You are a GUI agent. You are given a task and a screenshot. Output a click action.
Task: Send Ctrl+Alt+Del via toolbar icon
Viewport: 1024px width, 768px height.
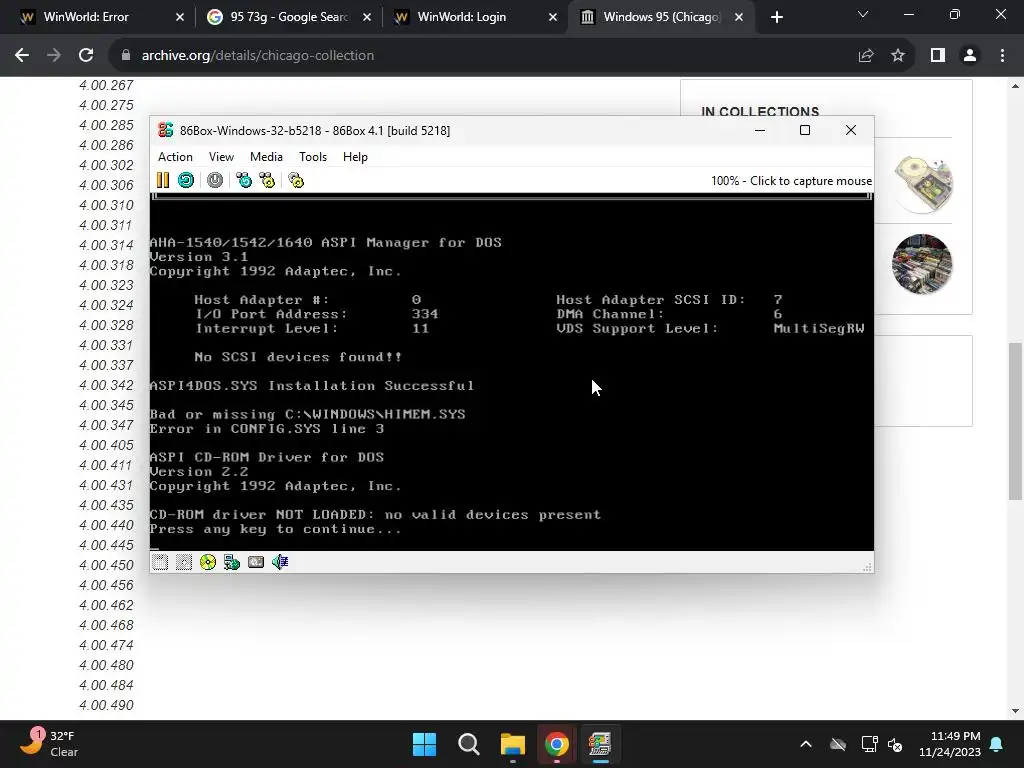[x=244, y=180]
